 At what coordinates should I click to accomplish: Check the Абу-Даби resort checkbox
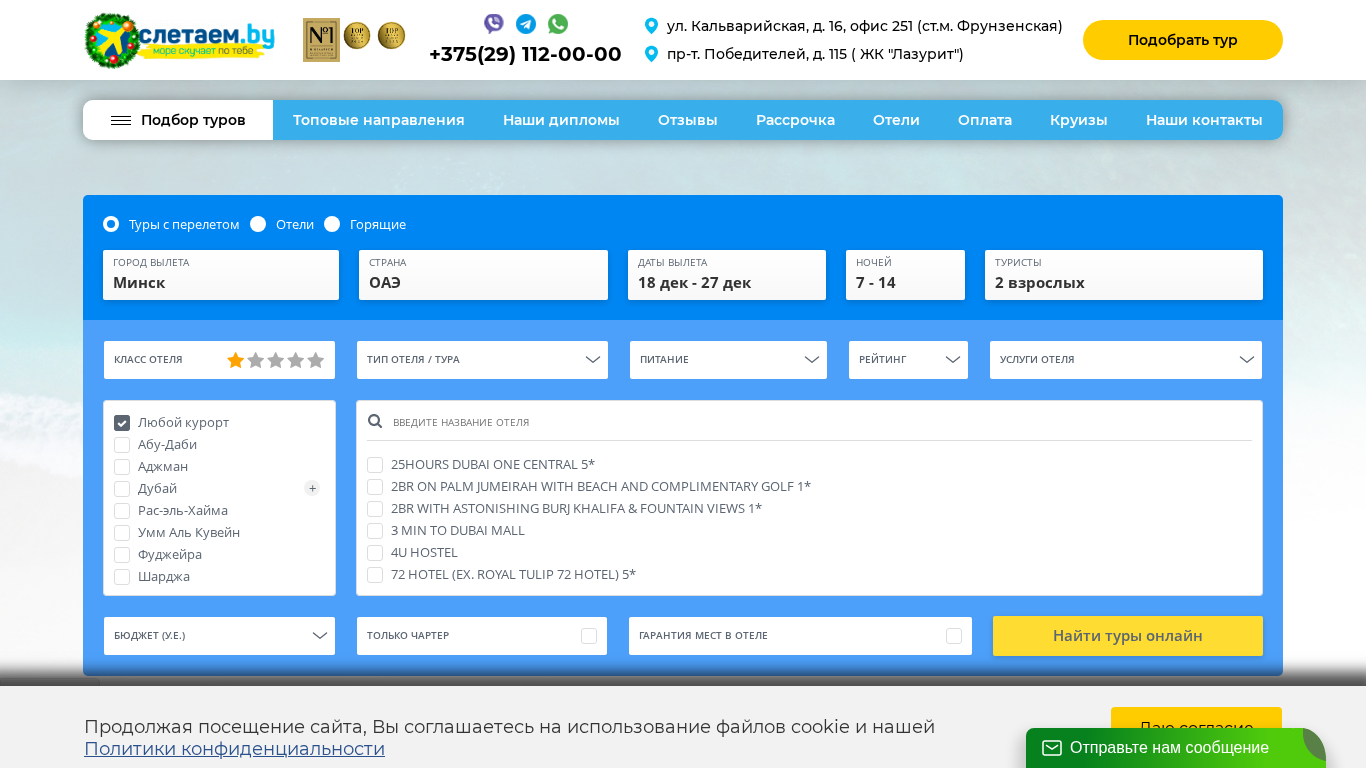[122, 445]
